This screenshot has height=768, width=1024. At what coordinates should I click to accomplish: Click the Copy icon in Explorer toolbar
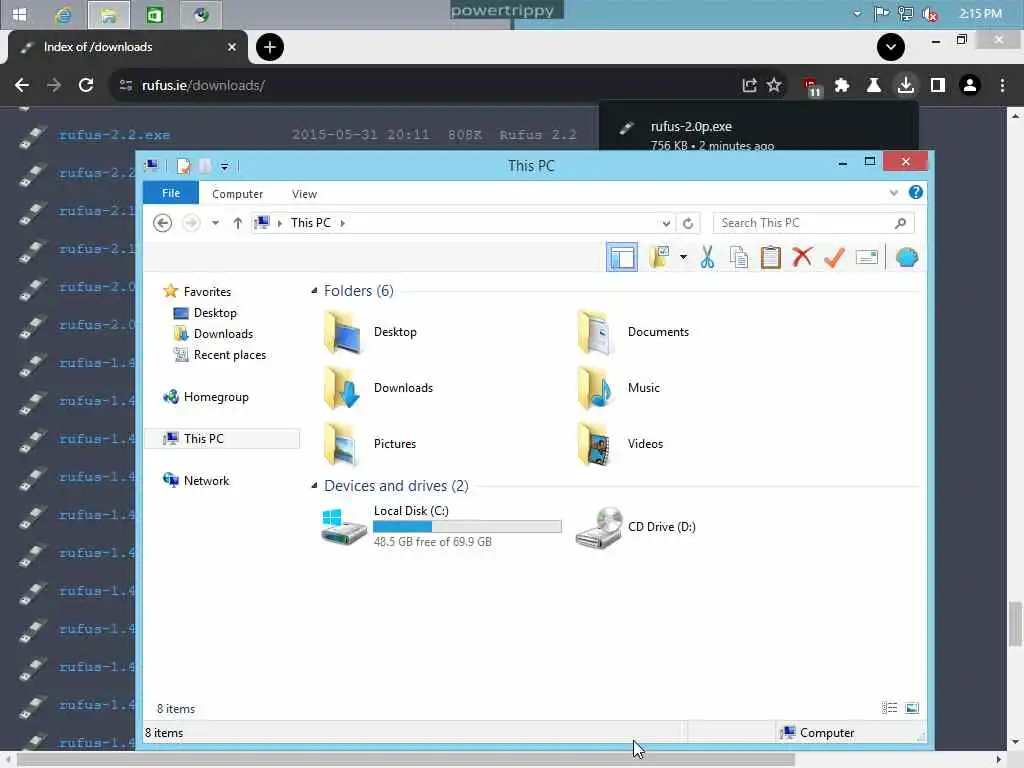click(739, 257)
